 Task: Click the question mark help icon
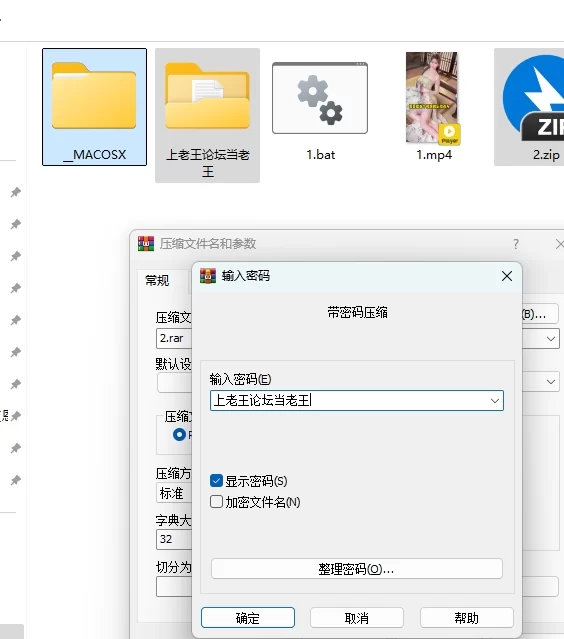coord(516,244)
